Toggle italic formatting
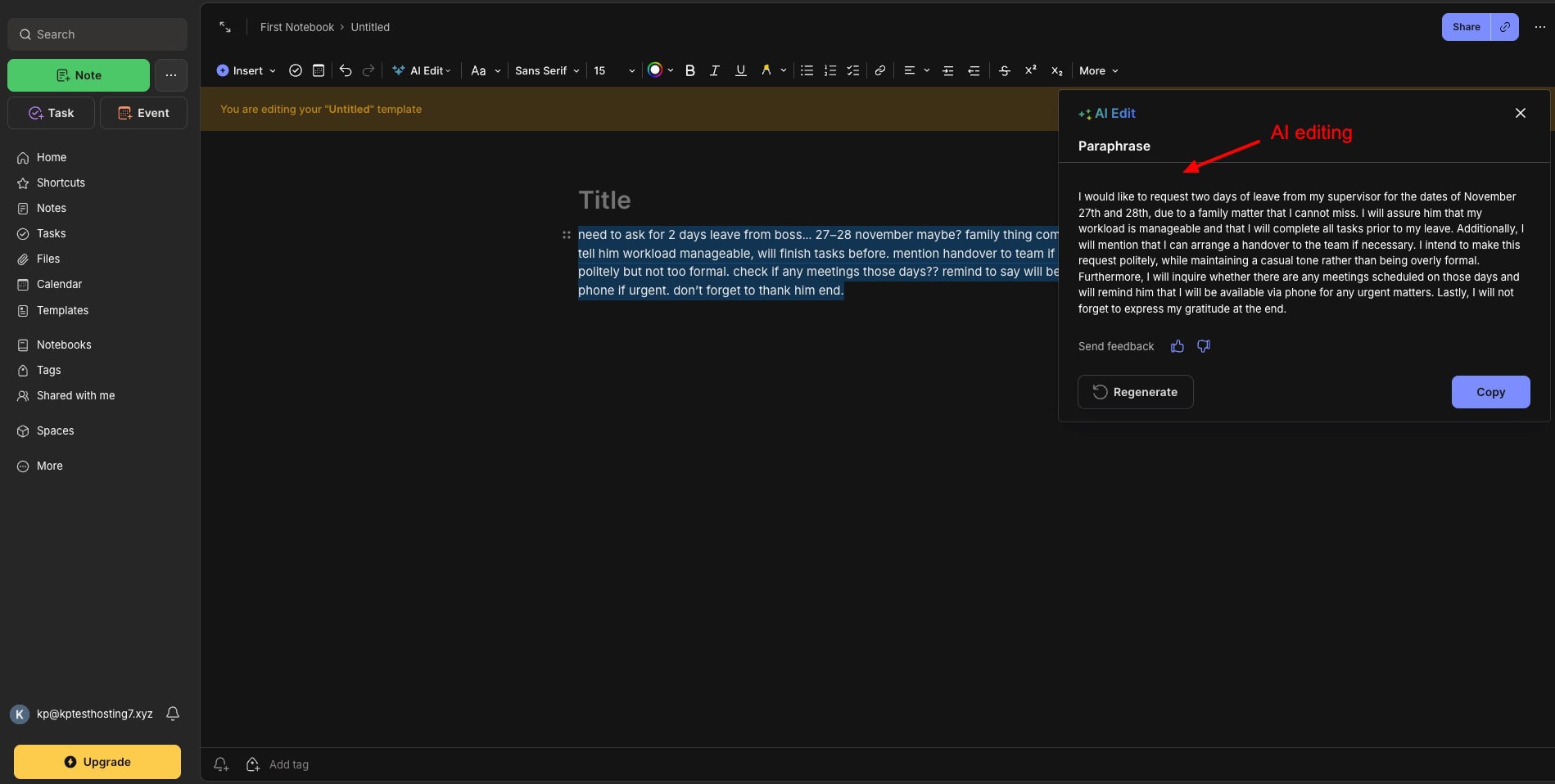This screenshot has height=784, width=1555. (714, 70)
